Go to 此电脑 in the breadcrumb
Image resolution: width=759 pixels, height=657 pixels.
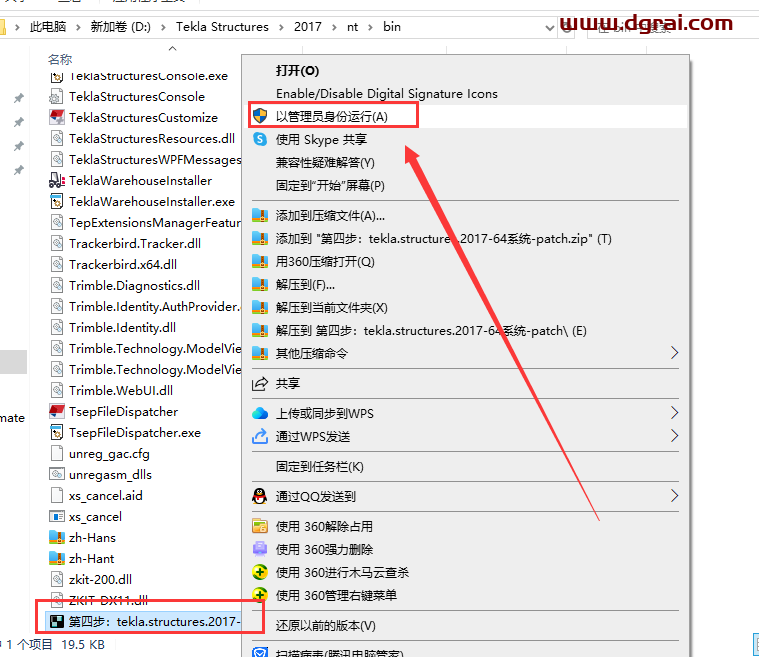[x=47, y=27]
